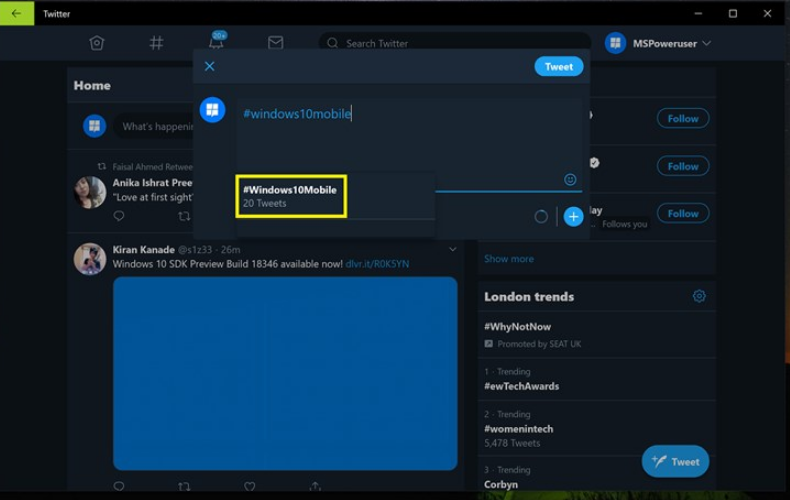Open Kiran Kanade tweet image preview
This screenshot has width=790, height=500.
[285, 373]
